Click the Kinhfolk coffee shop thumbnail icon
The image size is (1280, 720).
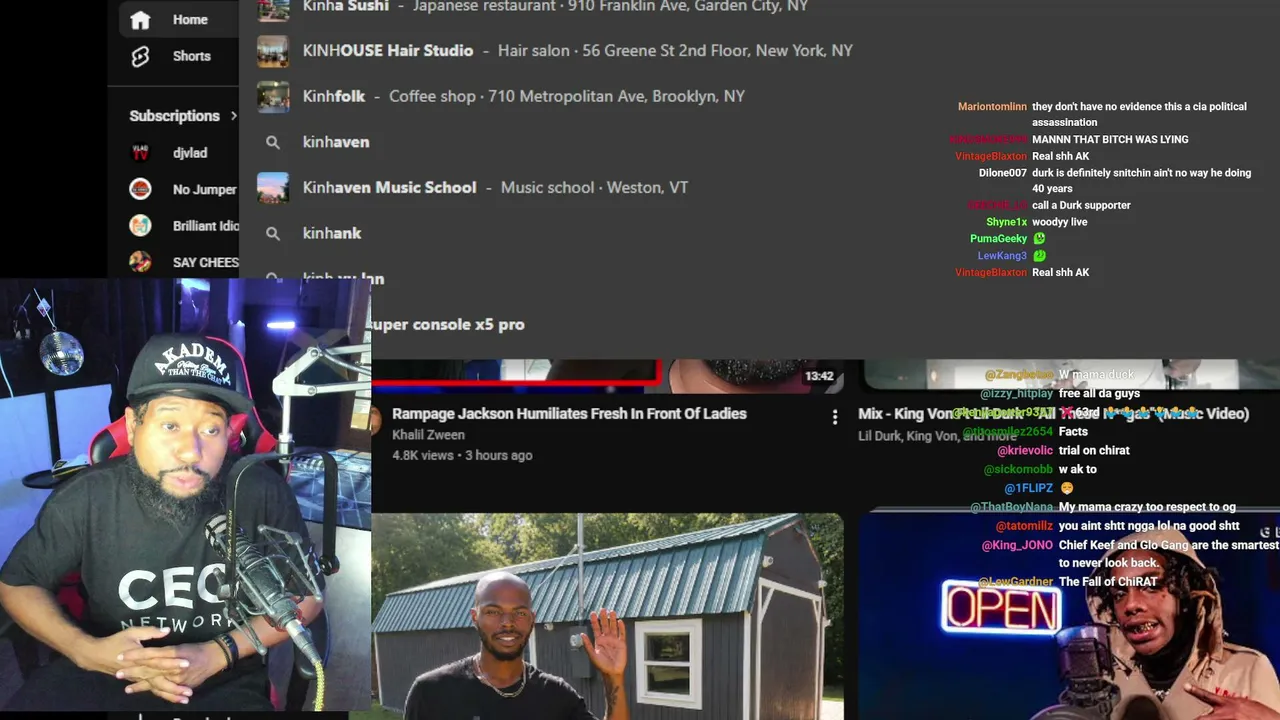coord(273,96)
